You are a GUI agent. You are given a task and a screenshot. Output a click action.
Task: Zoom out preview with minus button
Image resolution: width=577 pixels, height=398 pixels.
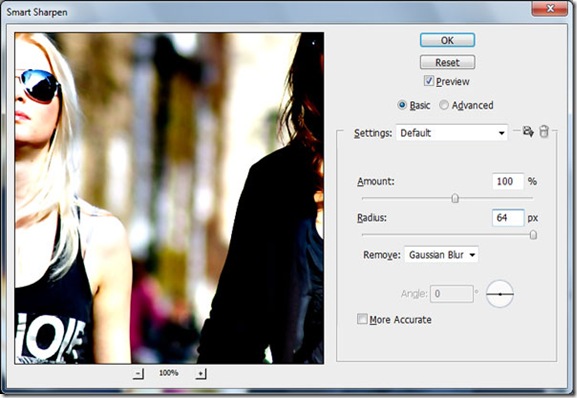click(x=138, y=373)
